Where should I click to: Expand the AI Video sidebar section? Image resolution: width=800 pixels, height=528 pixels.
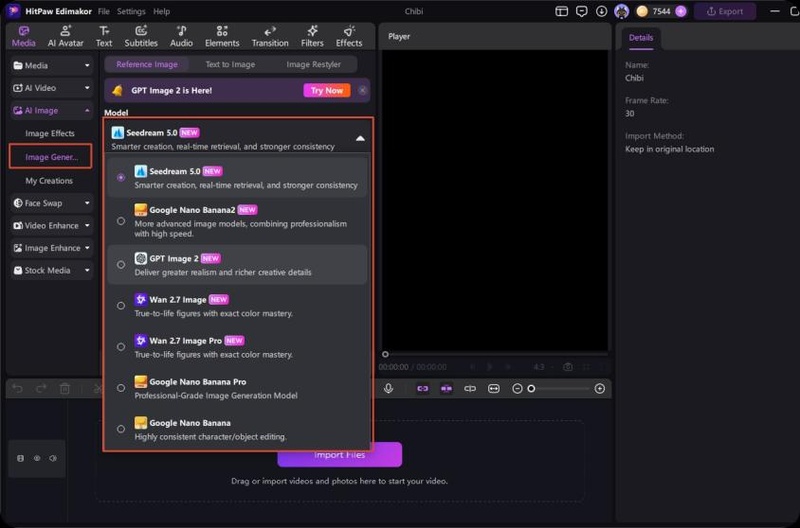[87, 88]
